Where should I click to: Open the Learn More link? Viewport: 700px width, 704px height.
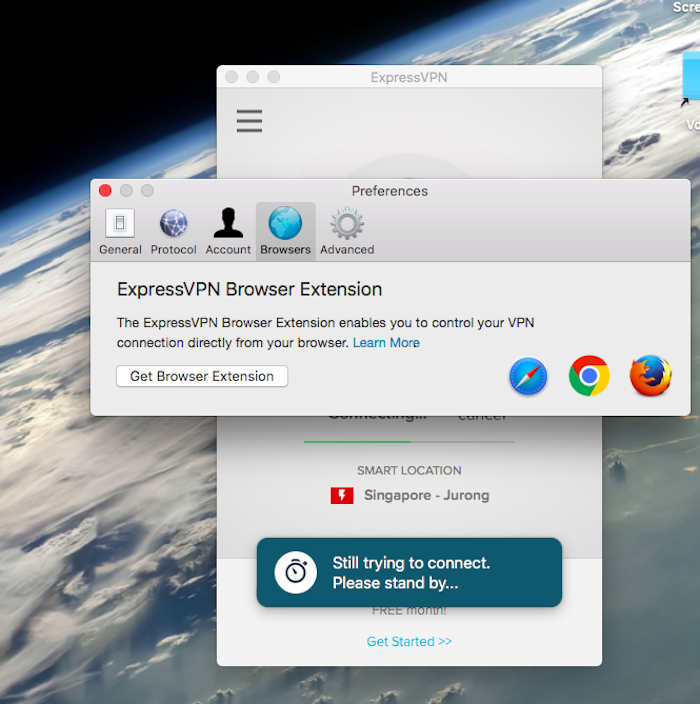coord(386,343)
